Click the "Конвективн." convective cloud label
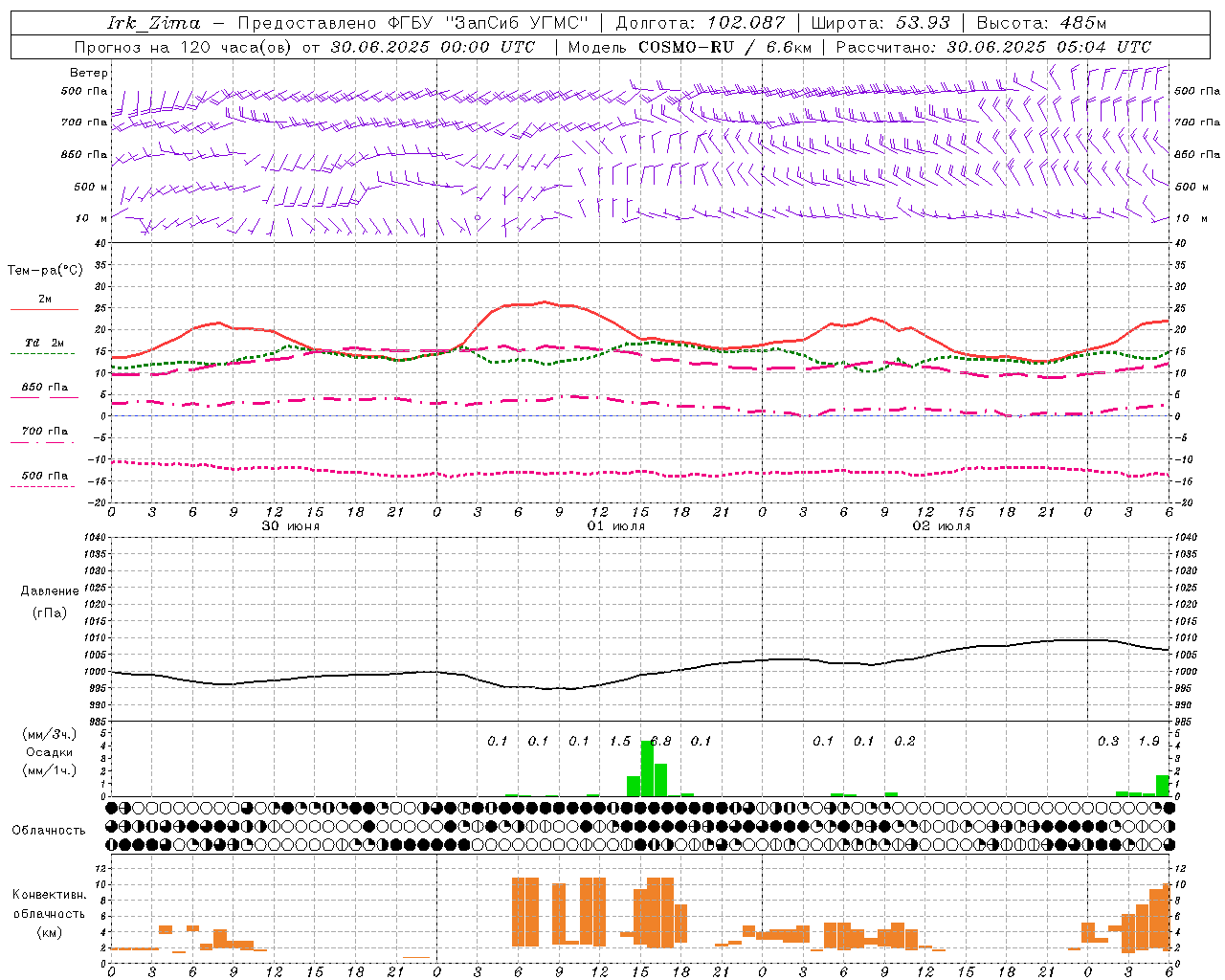1225x980 pixels. click(50, 895)
